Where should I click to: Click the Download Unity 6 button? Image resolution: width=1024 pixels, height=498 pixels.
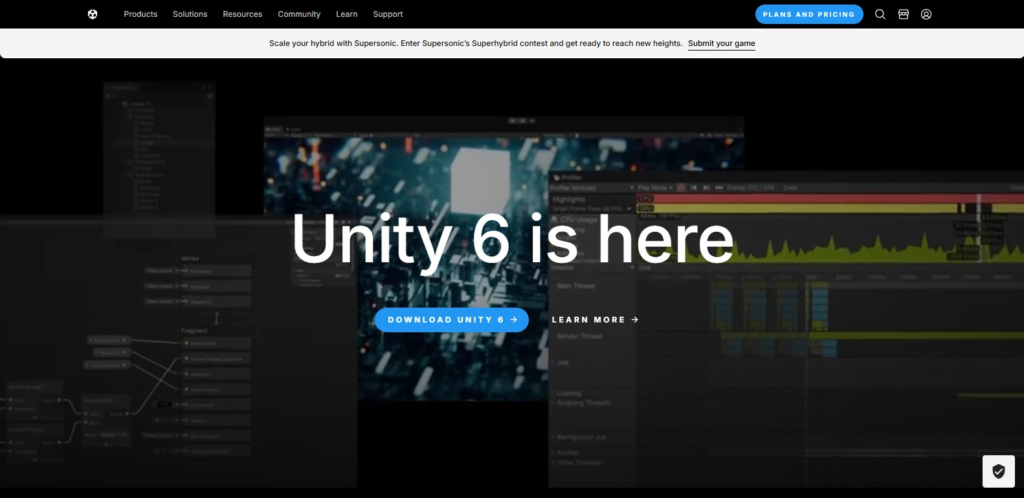pos(452,320)
